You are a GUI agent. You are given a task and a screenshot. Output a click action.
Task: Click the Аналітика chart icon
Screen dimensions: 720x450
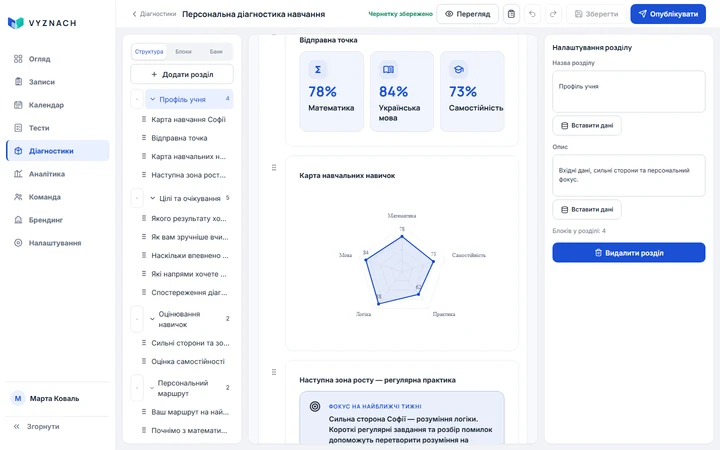(x=18, y=174)
